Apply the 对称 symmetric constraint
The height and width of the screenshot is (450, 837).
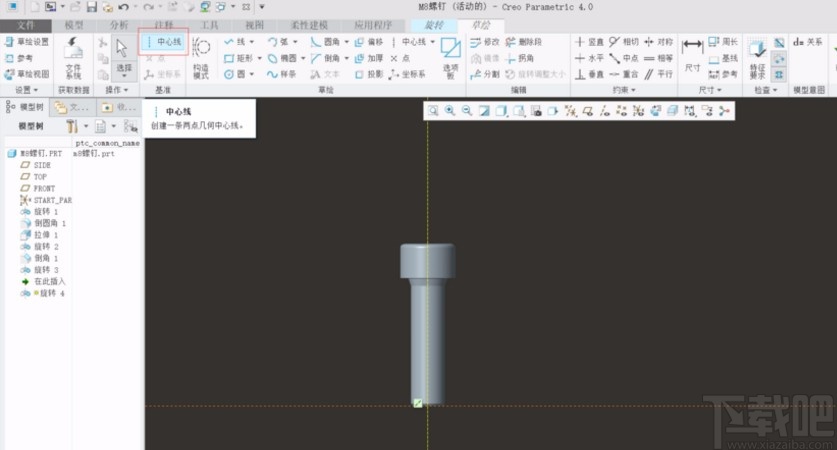(x=658, y=42)
